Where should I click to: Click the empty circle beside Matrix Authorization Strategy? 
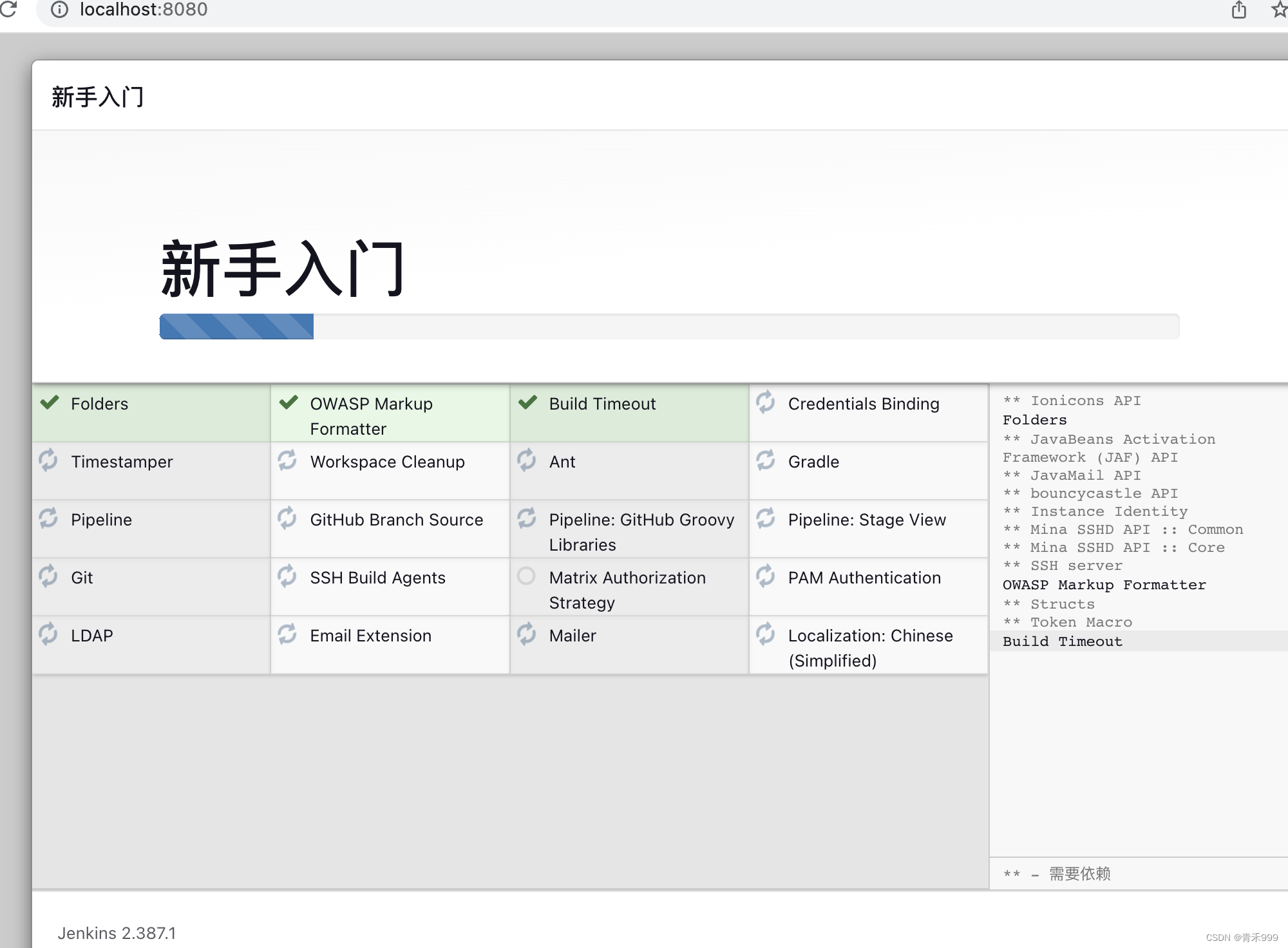tap(526, 576)
